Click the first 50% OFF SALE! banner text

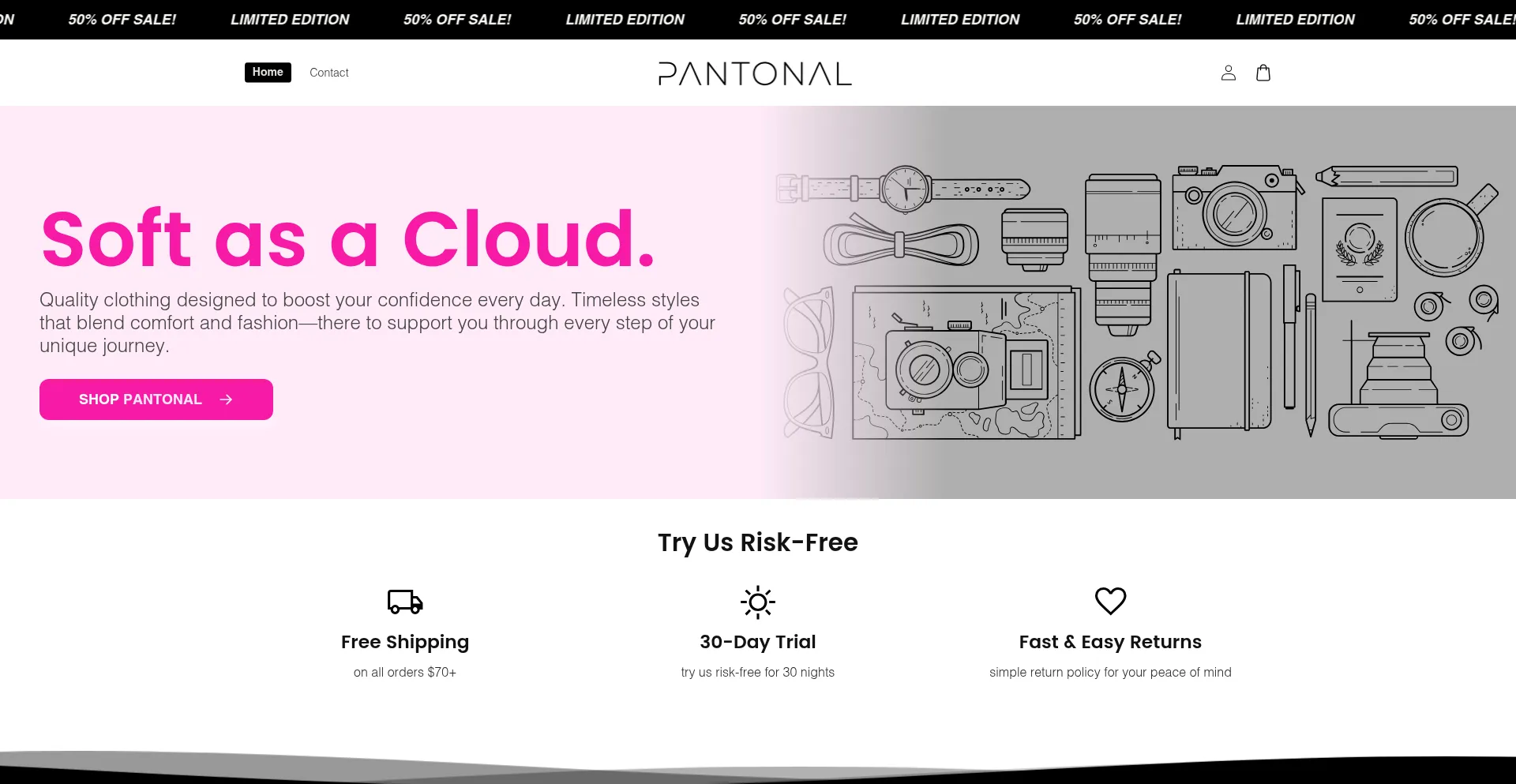point(122,20)
